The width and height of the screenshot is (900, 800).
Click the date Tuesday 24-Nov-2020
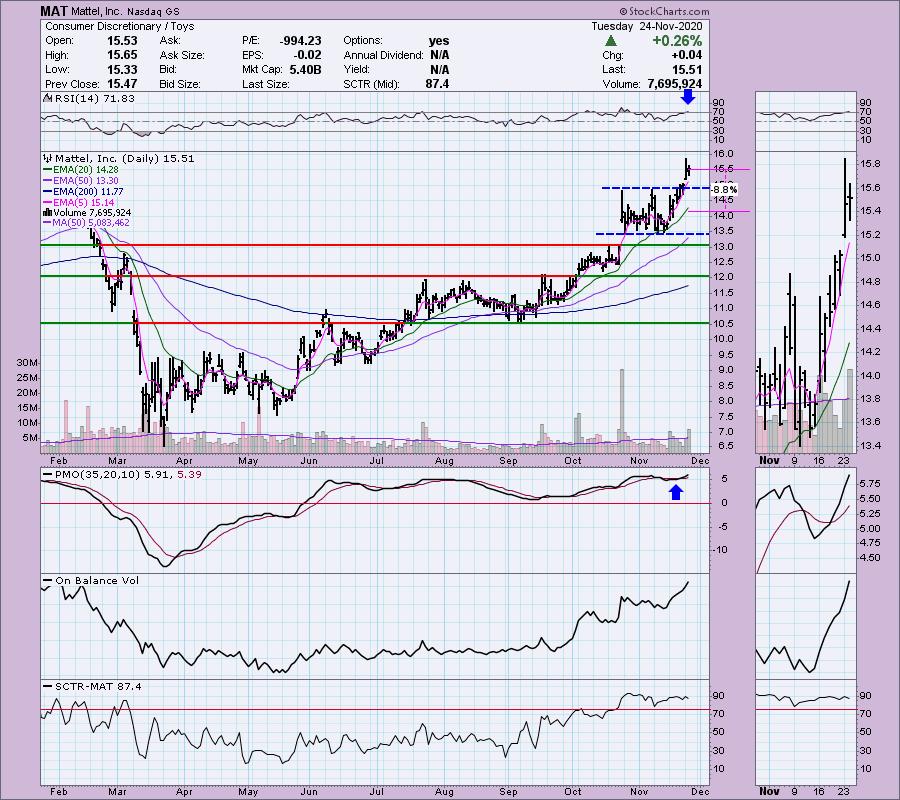coord(647,26)
